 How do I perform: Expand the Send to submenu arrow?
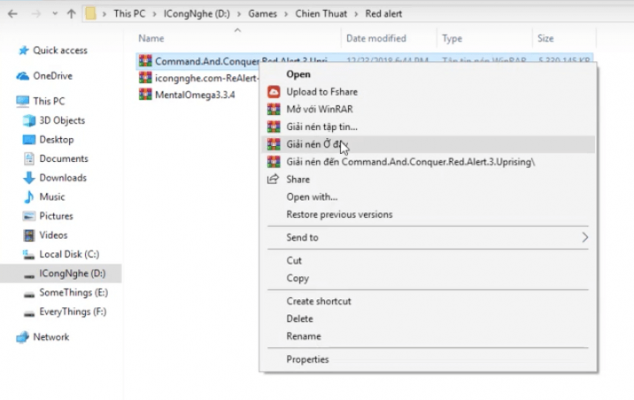click(x=585, y=237)
